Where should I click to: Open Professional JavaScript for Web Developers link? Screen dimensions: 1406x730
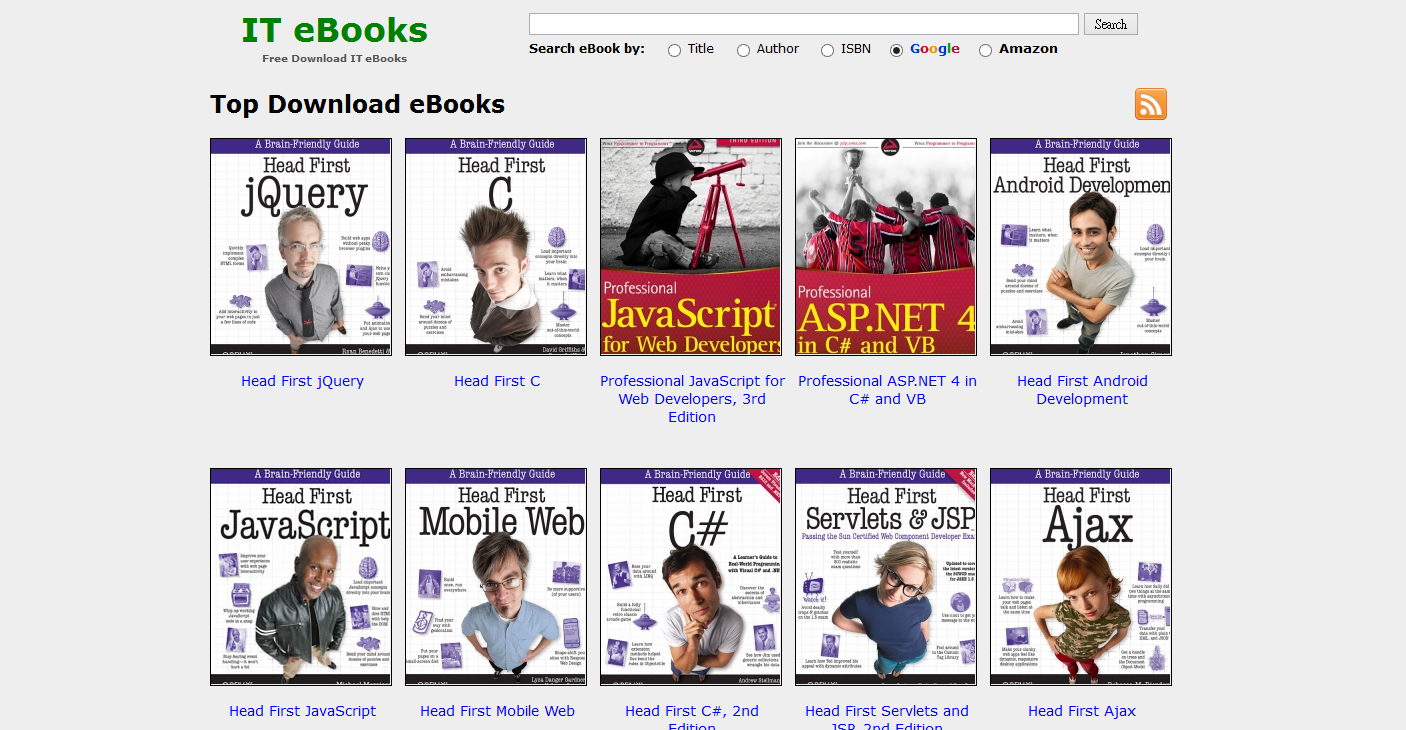pyautogui.click(x=692, y=399)
